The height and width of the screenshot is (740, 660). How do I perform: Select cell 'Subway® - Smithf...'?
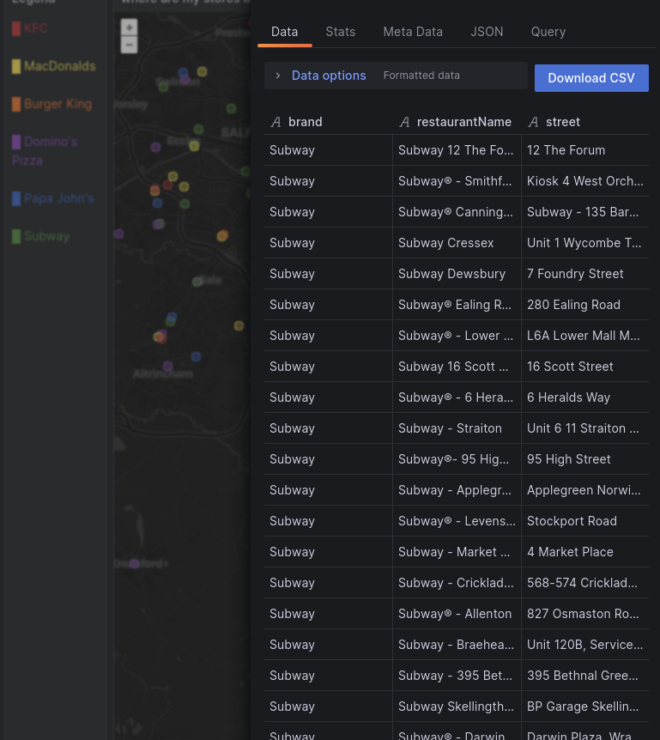click(457, 181)
